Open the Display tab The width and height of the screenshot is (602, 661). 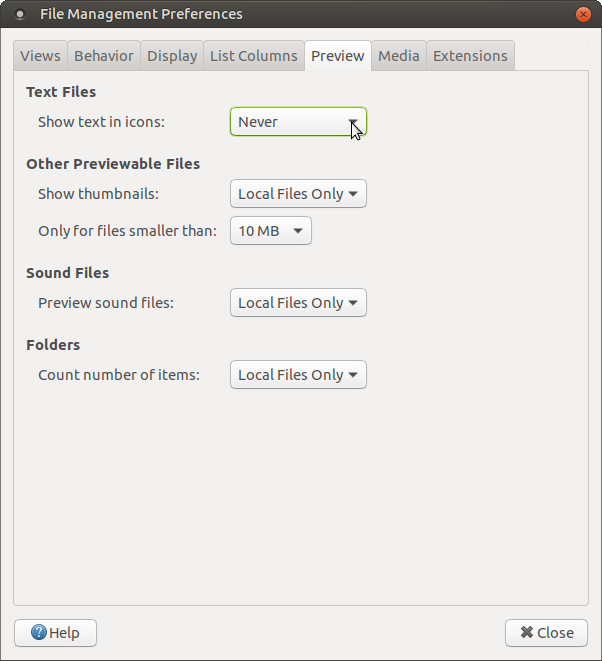click(172, 56)
